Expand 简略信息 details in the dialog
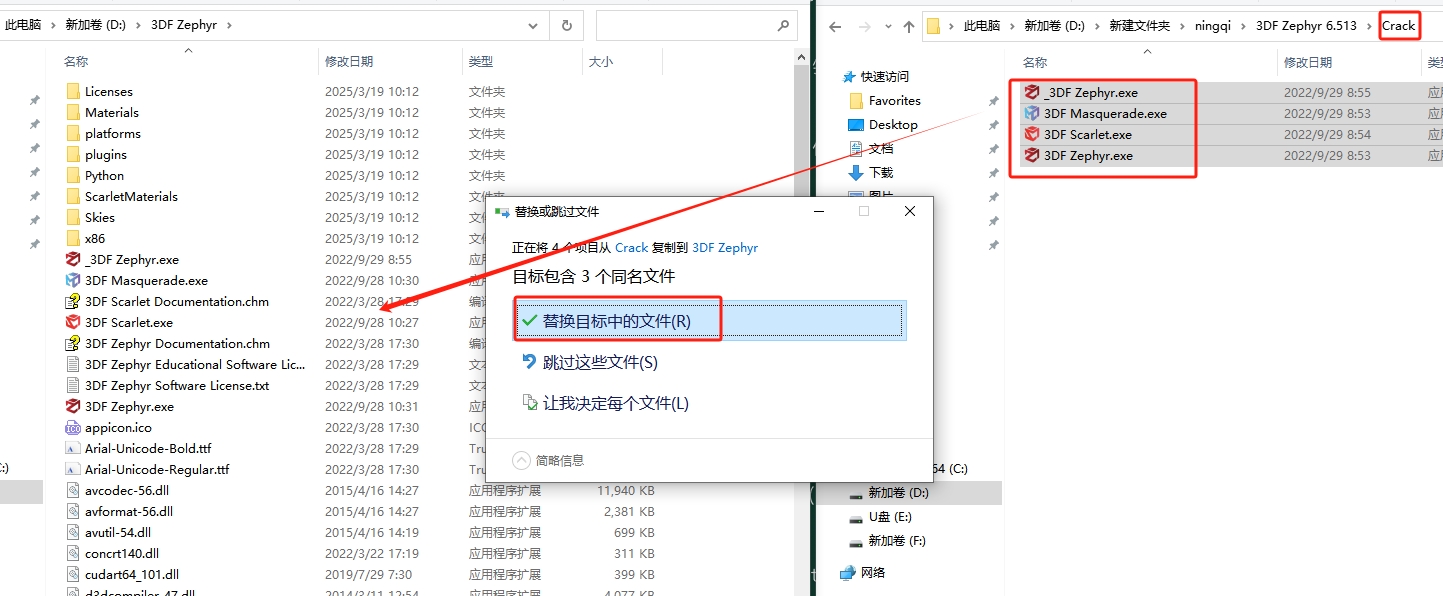Image resolution: width=1443 pixels, height=596 pixels. (548, 460)
